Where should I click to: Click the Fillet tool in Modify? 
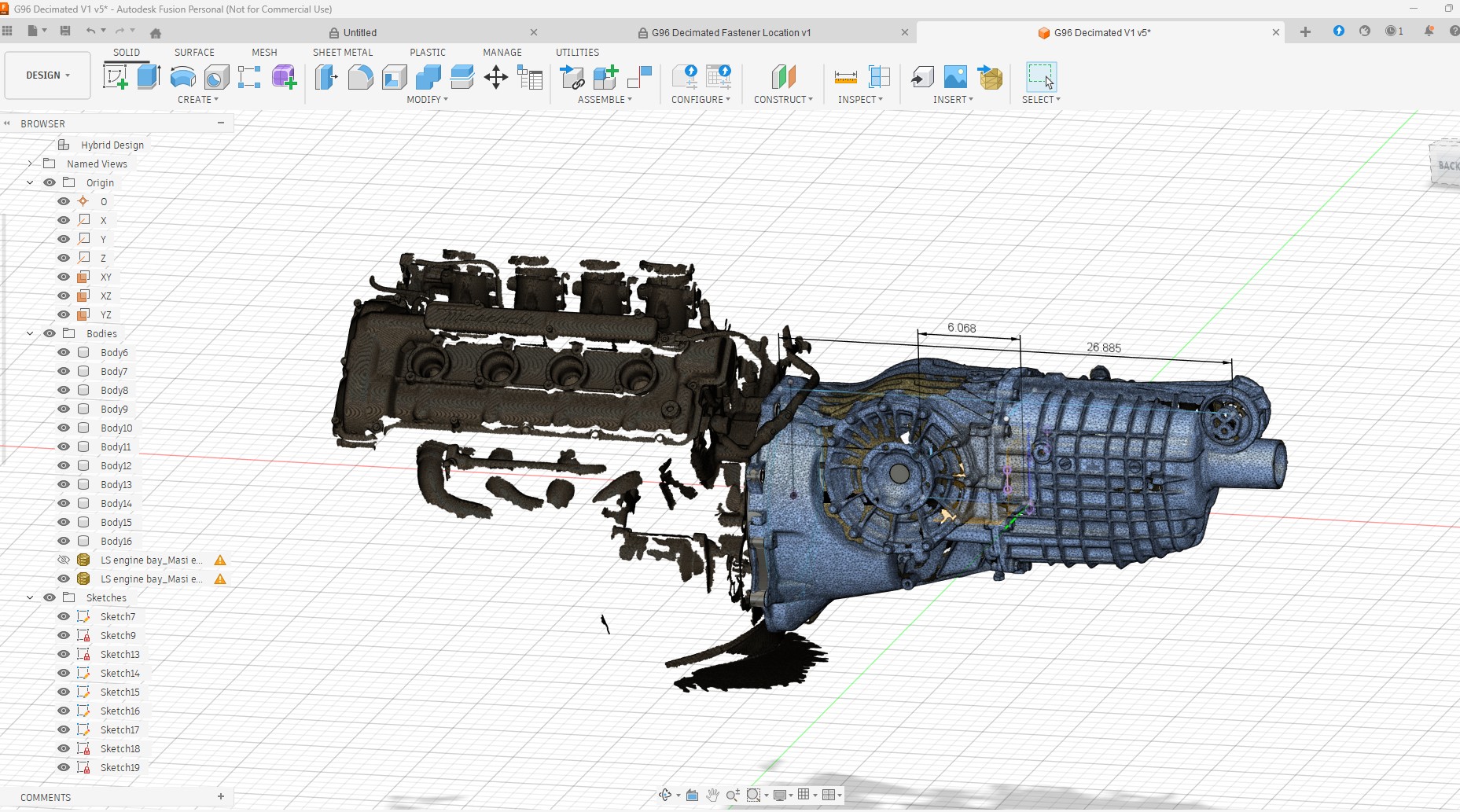(x=360, y=77)
